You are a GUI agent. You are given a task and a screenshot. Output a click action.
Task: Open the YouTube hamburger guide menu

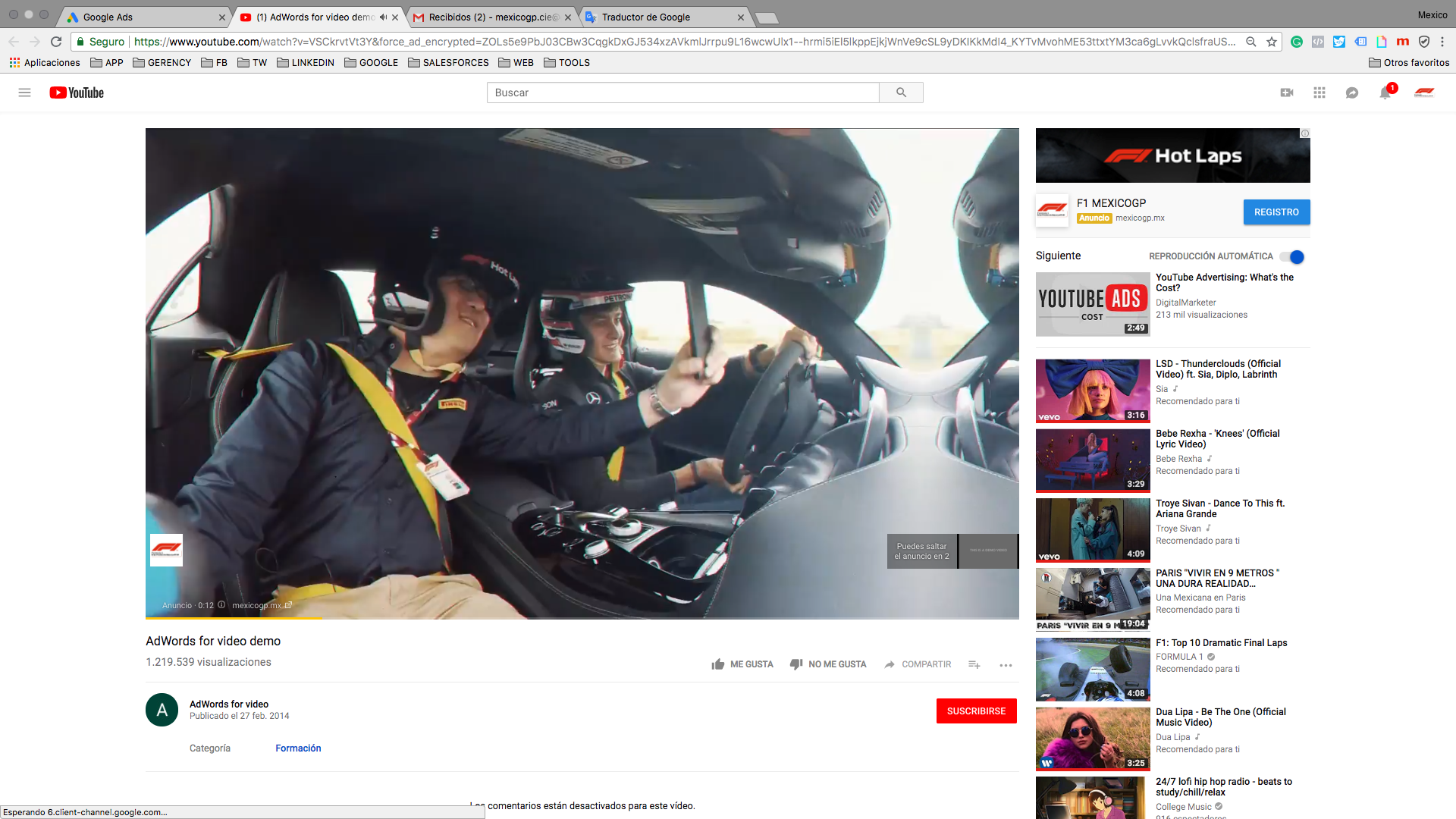[24, 93]
